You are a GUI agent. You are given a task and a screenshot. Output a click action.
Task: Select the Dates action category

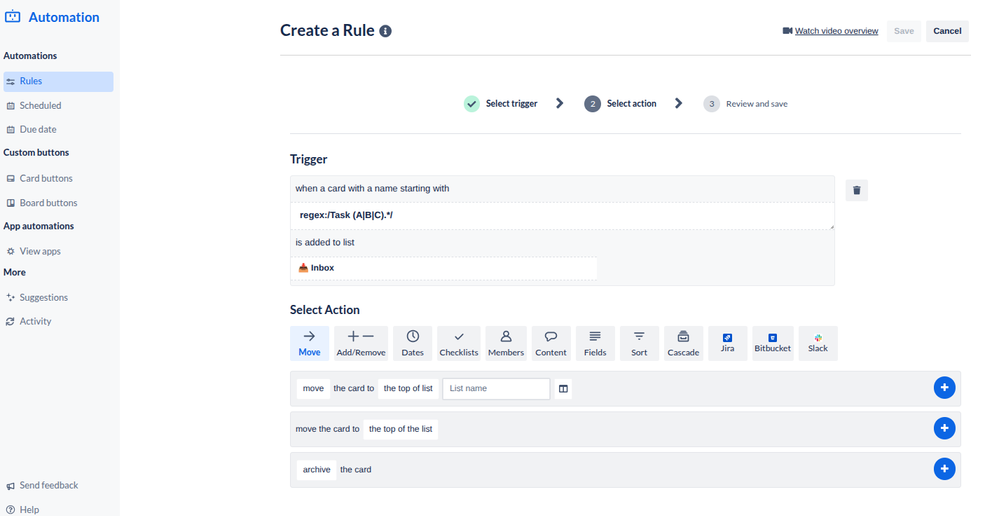point(412,343)
